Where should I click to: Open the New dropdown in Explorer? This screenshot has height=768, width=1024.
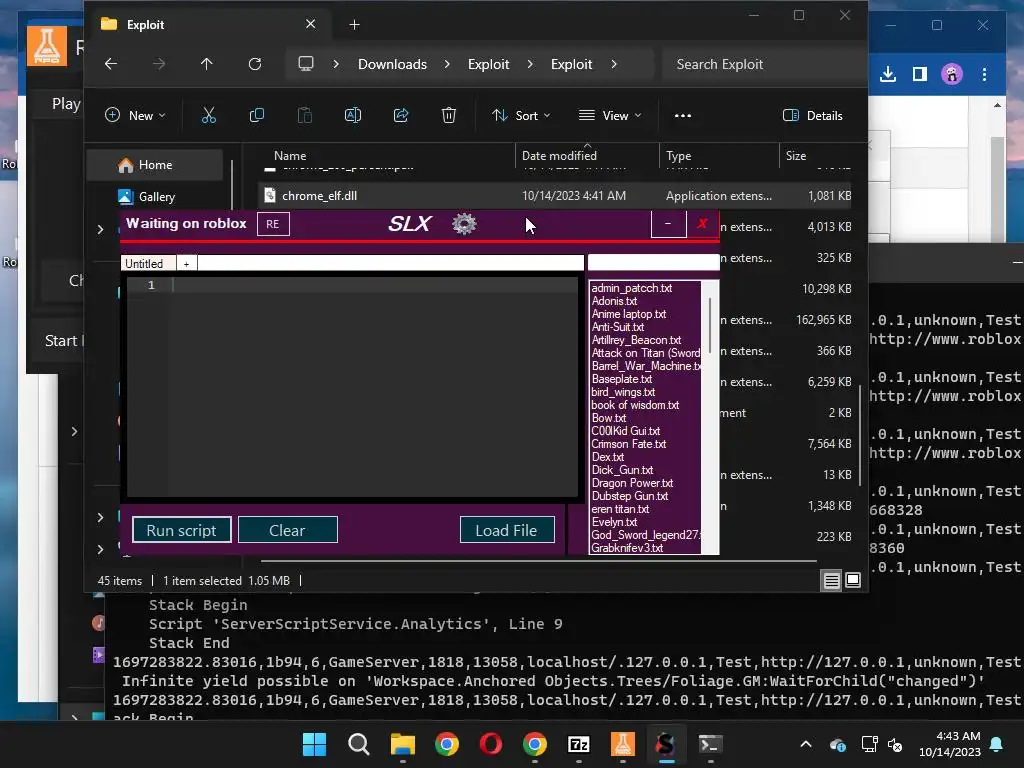[x=135, y=116]
